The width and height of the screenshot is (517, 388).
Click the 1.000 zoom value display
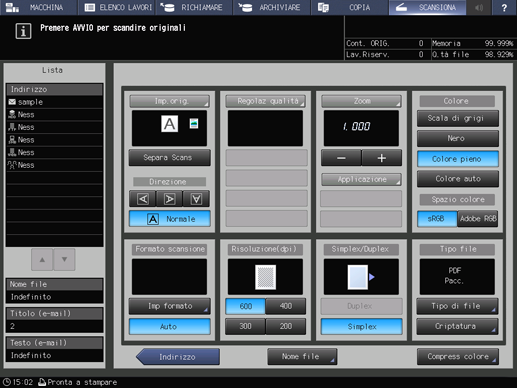click(361, 128)
